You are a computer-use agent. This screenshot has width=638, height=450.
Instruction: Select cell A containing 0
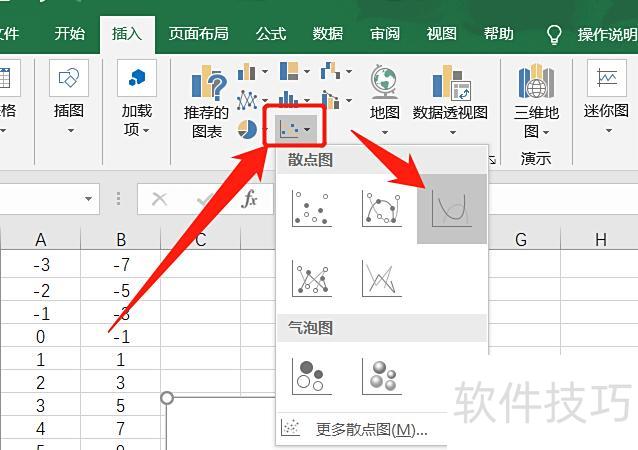[41, 336]
